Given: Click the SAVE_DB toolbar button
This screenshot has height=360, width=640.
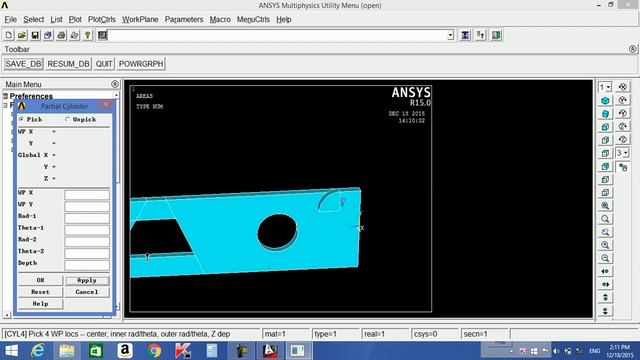Looking at the screenshot, I should tap(23, 64).
